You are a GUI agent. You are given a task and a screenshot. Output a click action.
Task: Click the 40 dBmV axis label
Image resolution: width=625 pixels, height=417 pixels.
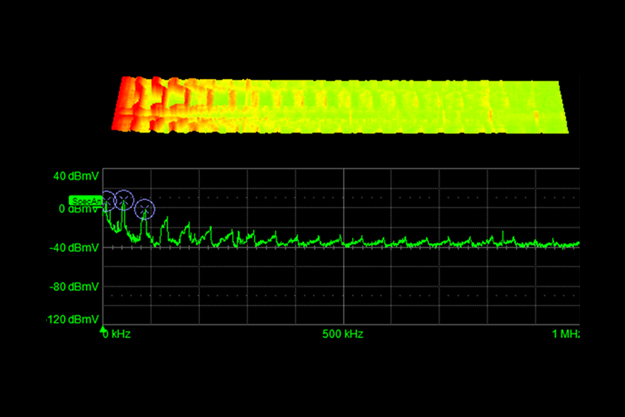[75, 176]
